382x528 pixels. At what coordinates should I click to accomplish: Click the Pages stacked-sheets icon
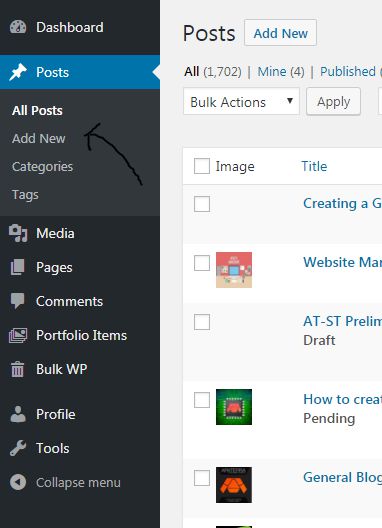(18, 267)
